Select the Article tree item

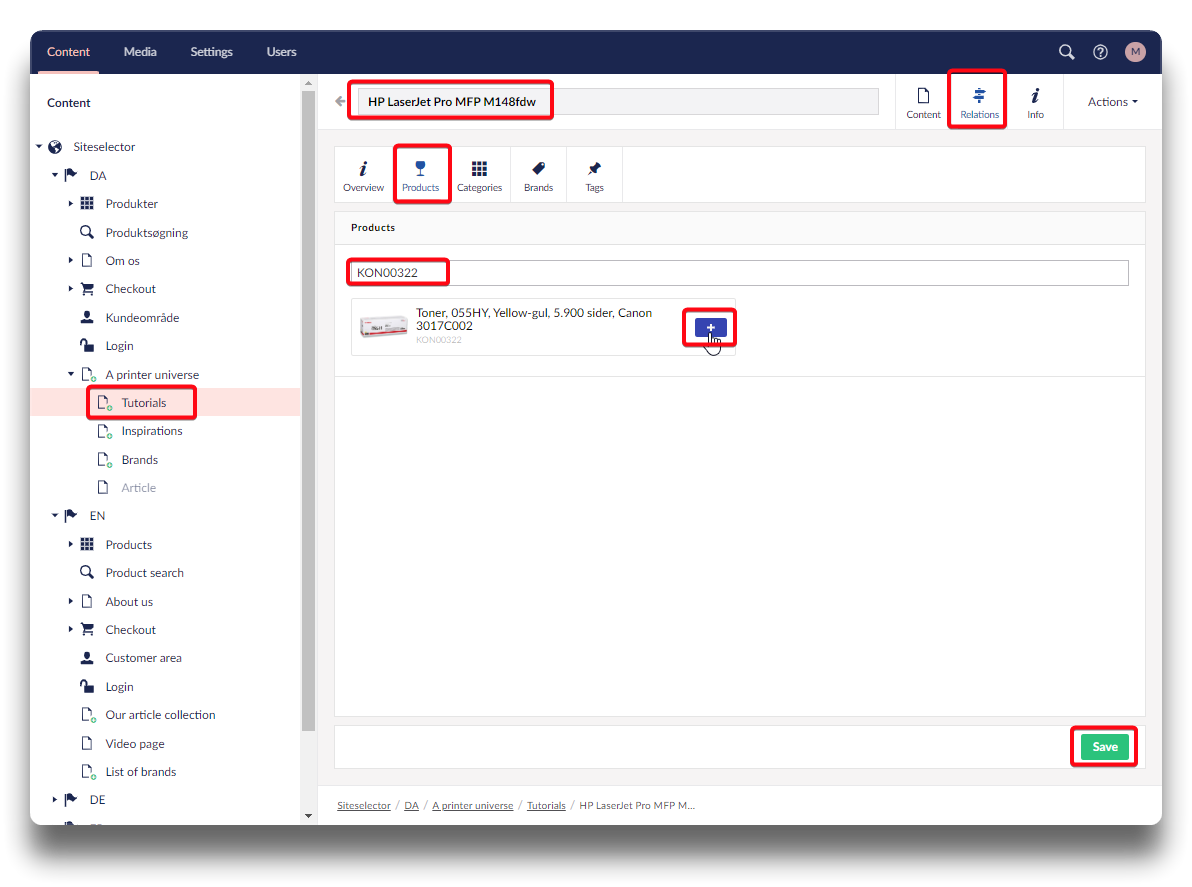pyautogui.click(x=138, y=488)
